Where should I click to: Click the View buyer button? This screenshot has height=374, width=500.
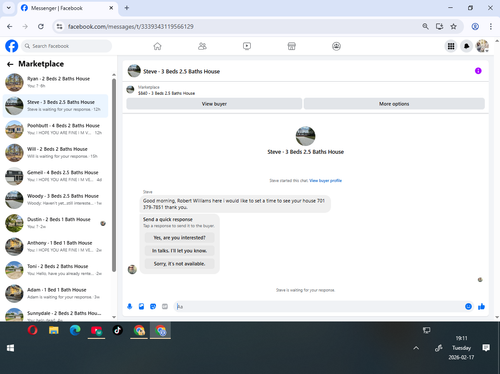(214, 104)
